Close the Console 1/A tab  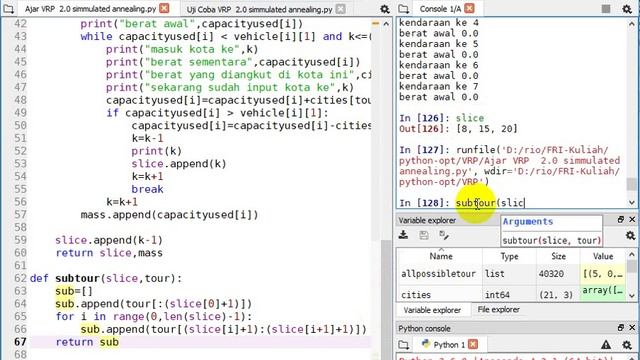[469, 8]
